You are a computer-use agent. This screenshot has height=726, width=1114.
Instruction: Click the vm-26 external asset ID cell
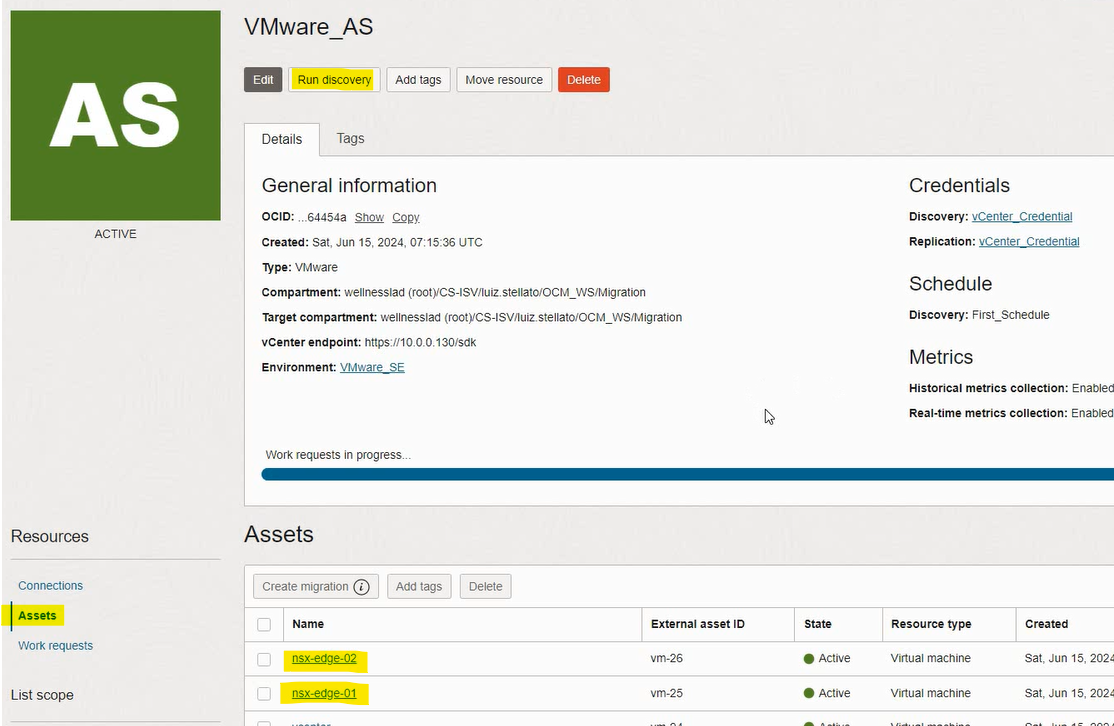(x=666, y=659)
